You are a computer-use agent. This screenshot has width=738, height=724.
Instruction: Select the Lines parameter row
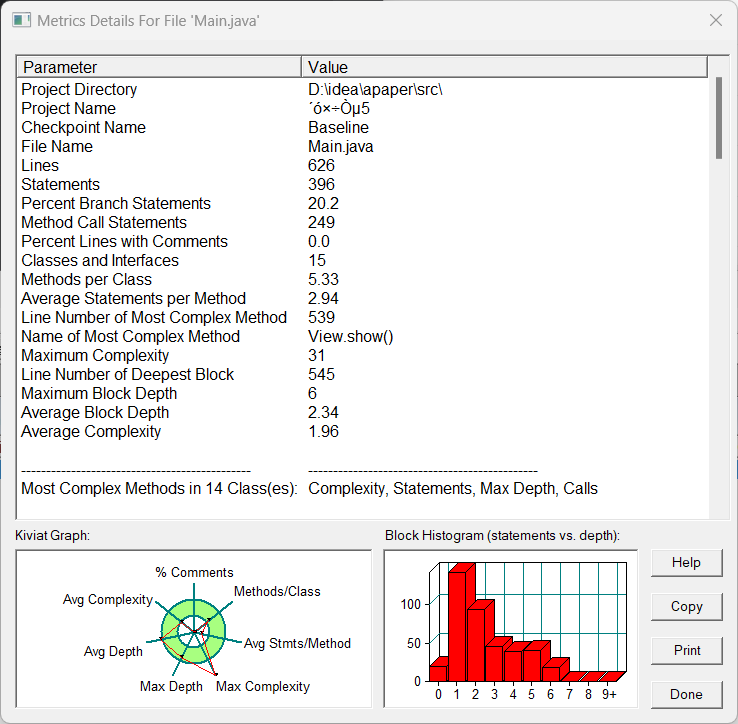[x=362, y=165]
